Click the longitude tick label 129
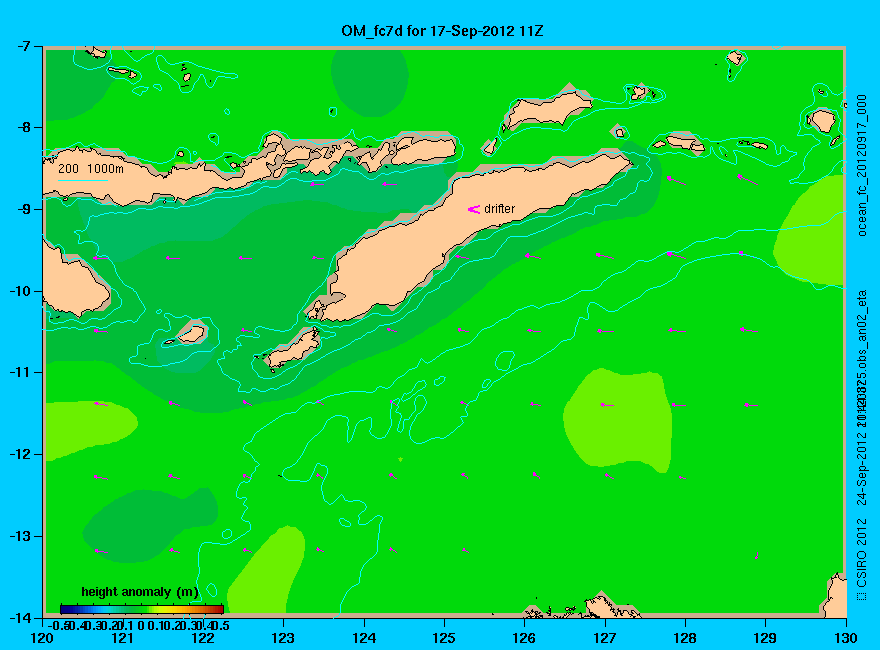880x650 pixels. pyautogui.click(x=766, y=638)
